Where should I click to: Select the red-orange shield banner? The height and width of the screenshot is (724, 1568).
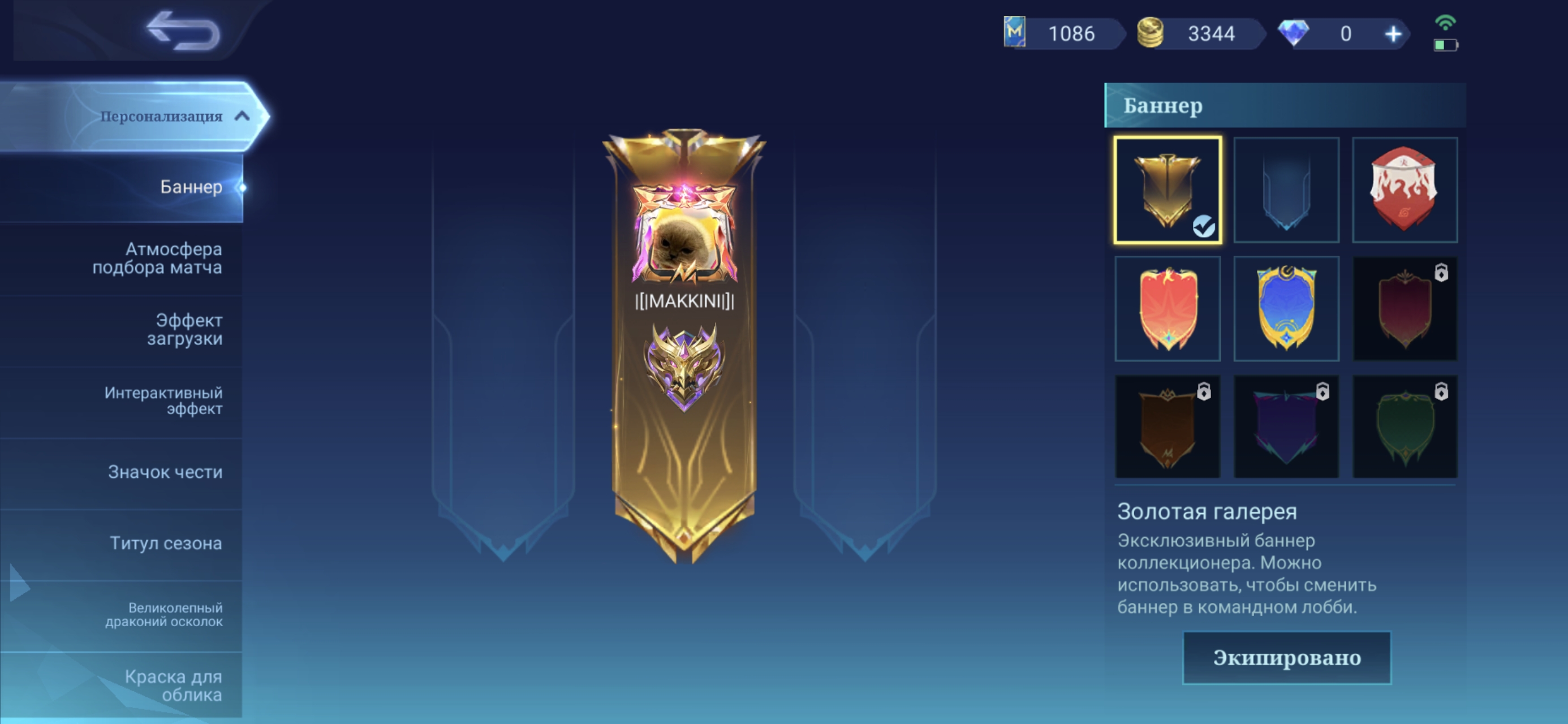1168,309
